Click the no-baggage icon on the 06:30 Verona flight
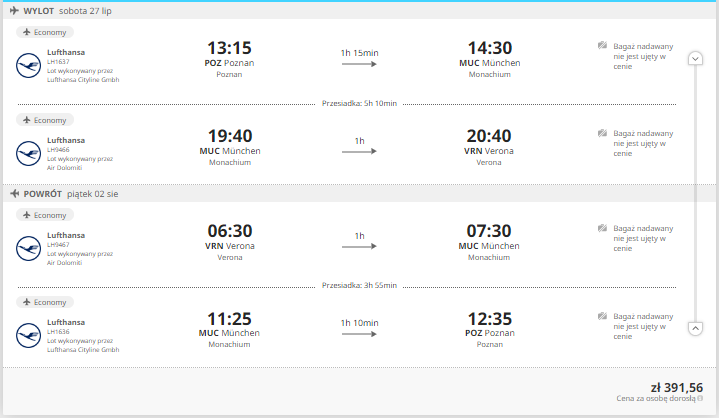 click(603, 228)
